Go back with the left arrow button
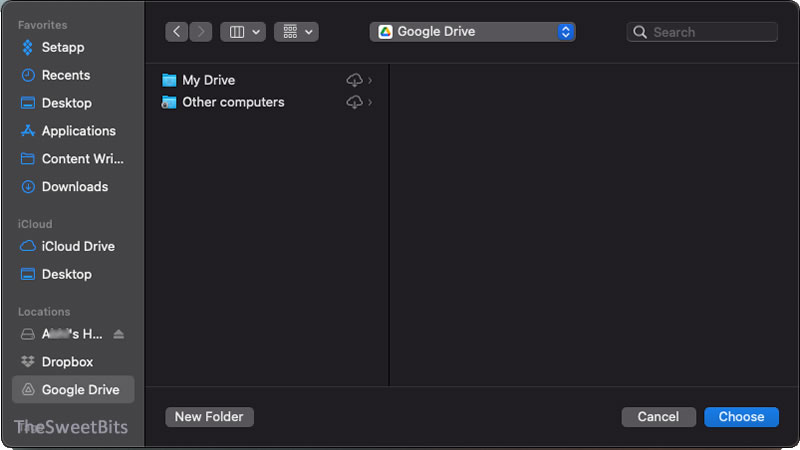Image resolution: width=800 pixels, height=450 pixels. coord(177,32)
